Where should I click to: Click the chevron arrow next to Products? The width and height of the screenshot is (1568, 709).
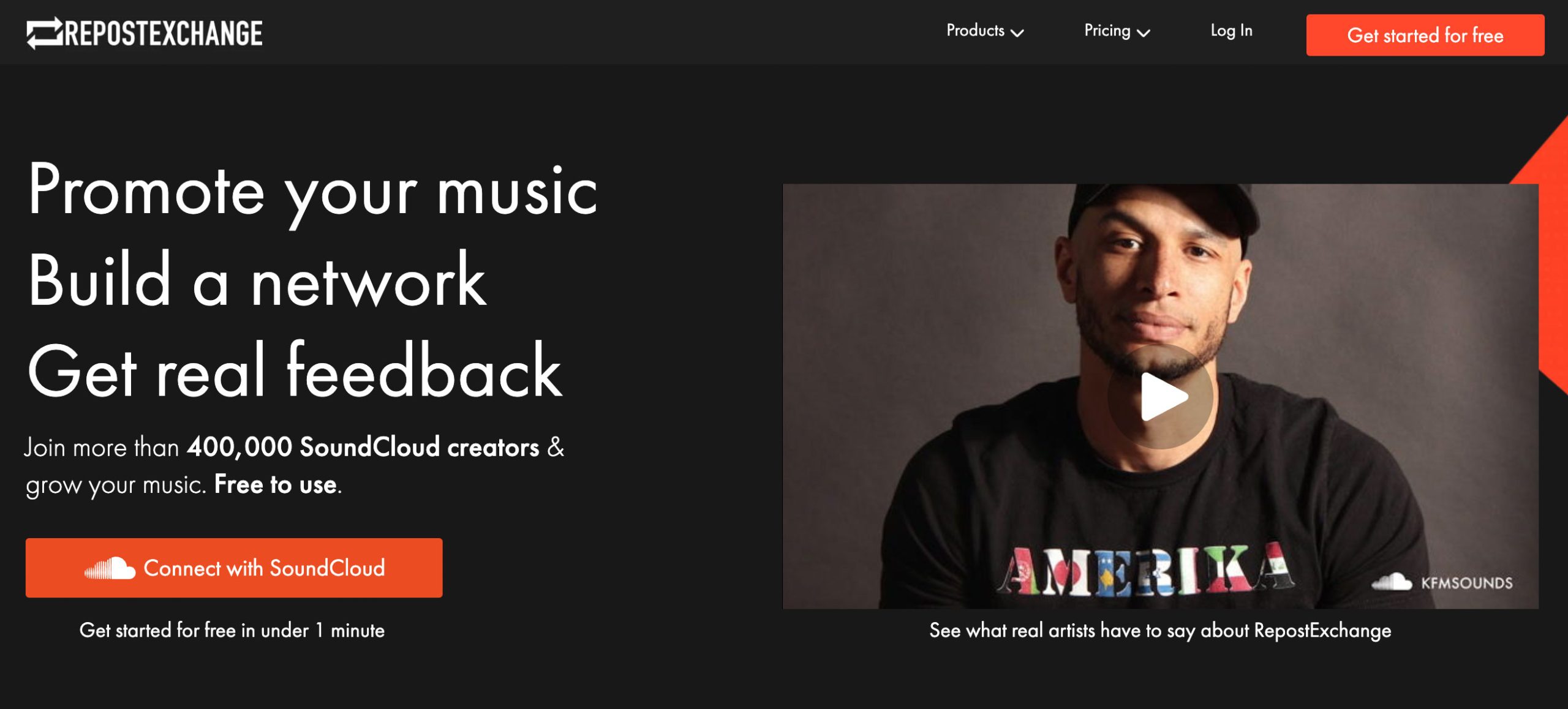point(1017,33)
